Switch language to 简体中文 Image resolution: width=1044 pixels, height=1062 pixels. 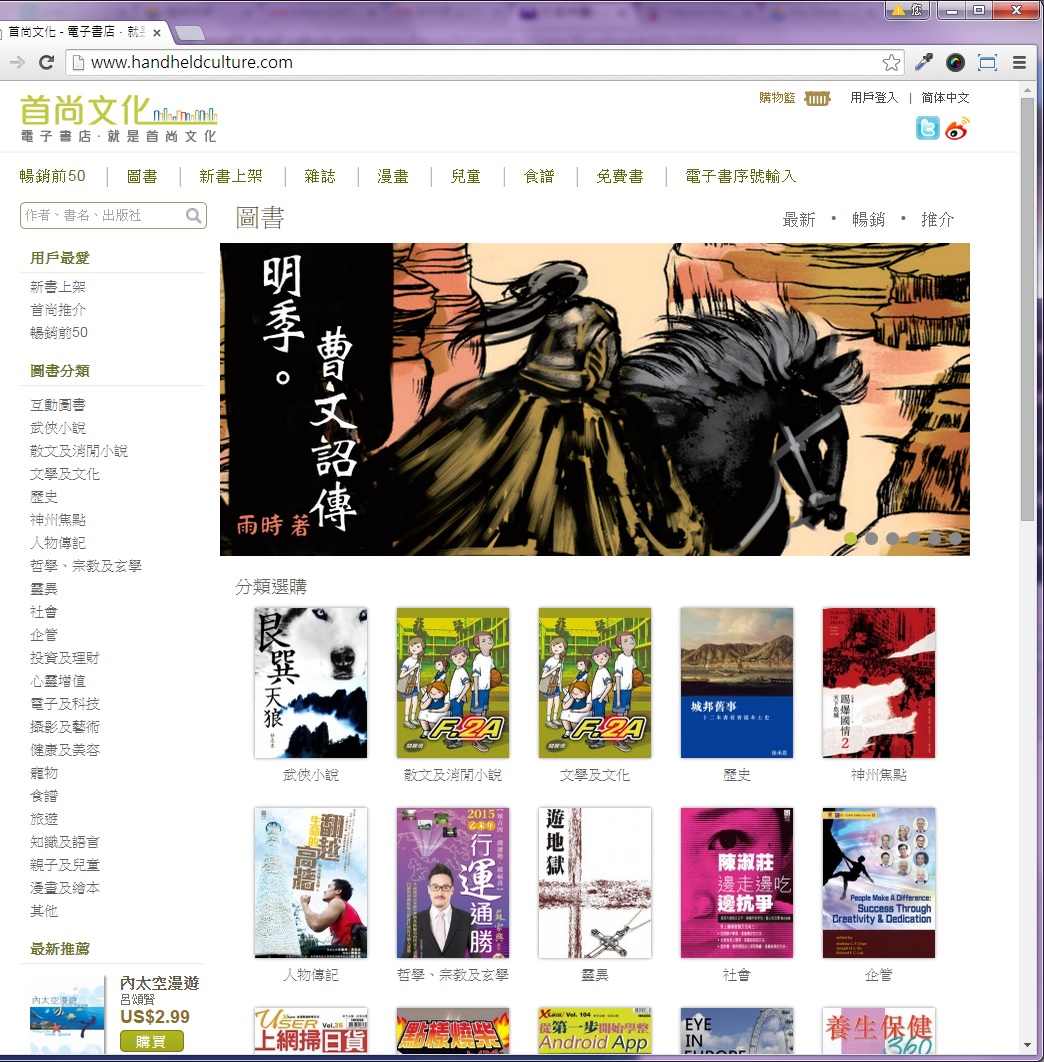(x=945, y=98)
